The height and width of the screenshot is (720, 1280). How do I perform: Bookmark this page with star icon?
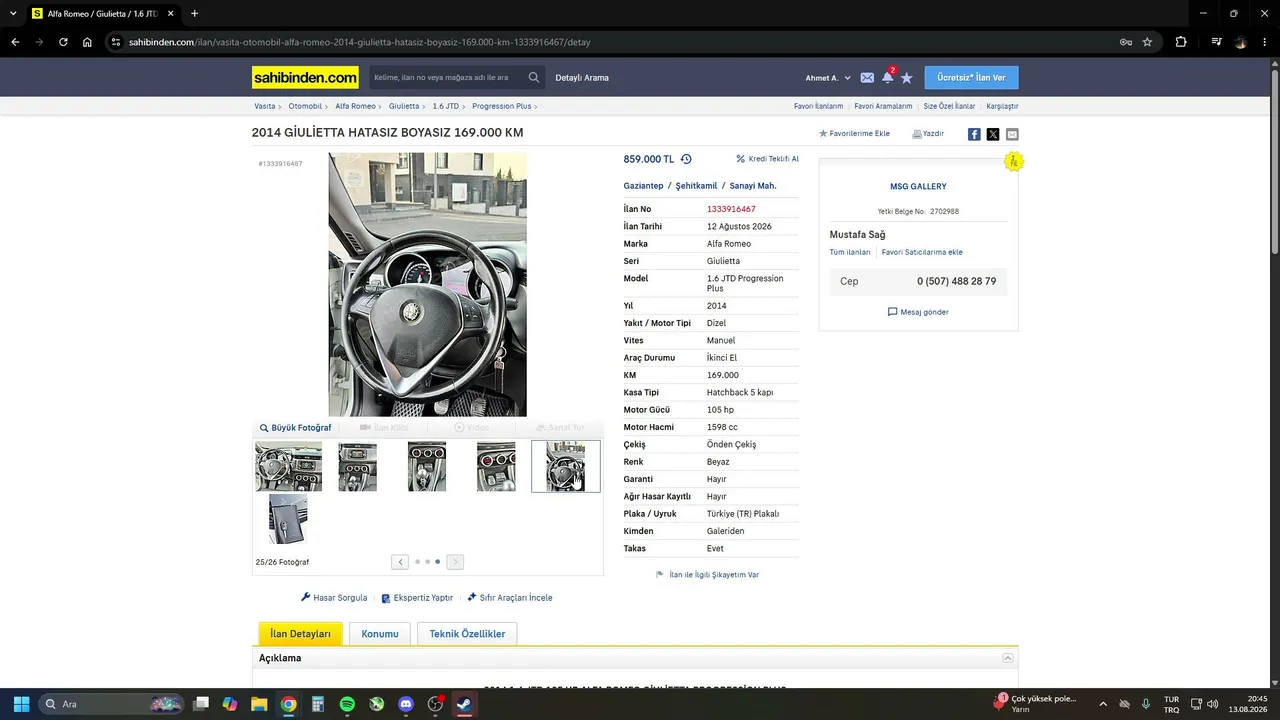click(x=1147, y=42)
